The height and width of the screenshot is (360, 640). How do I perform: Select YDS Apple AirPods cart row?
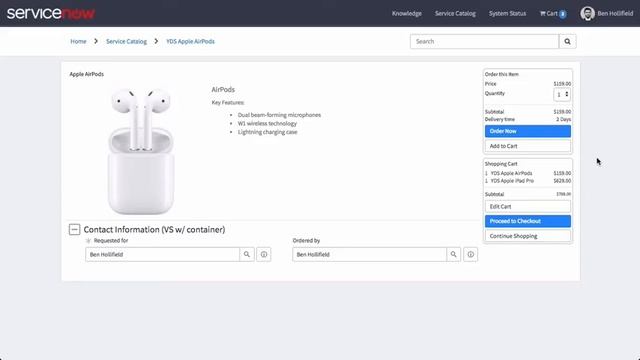pos(528,173)
